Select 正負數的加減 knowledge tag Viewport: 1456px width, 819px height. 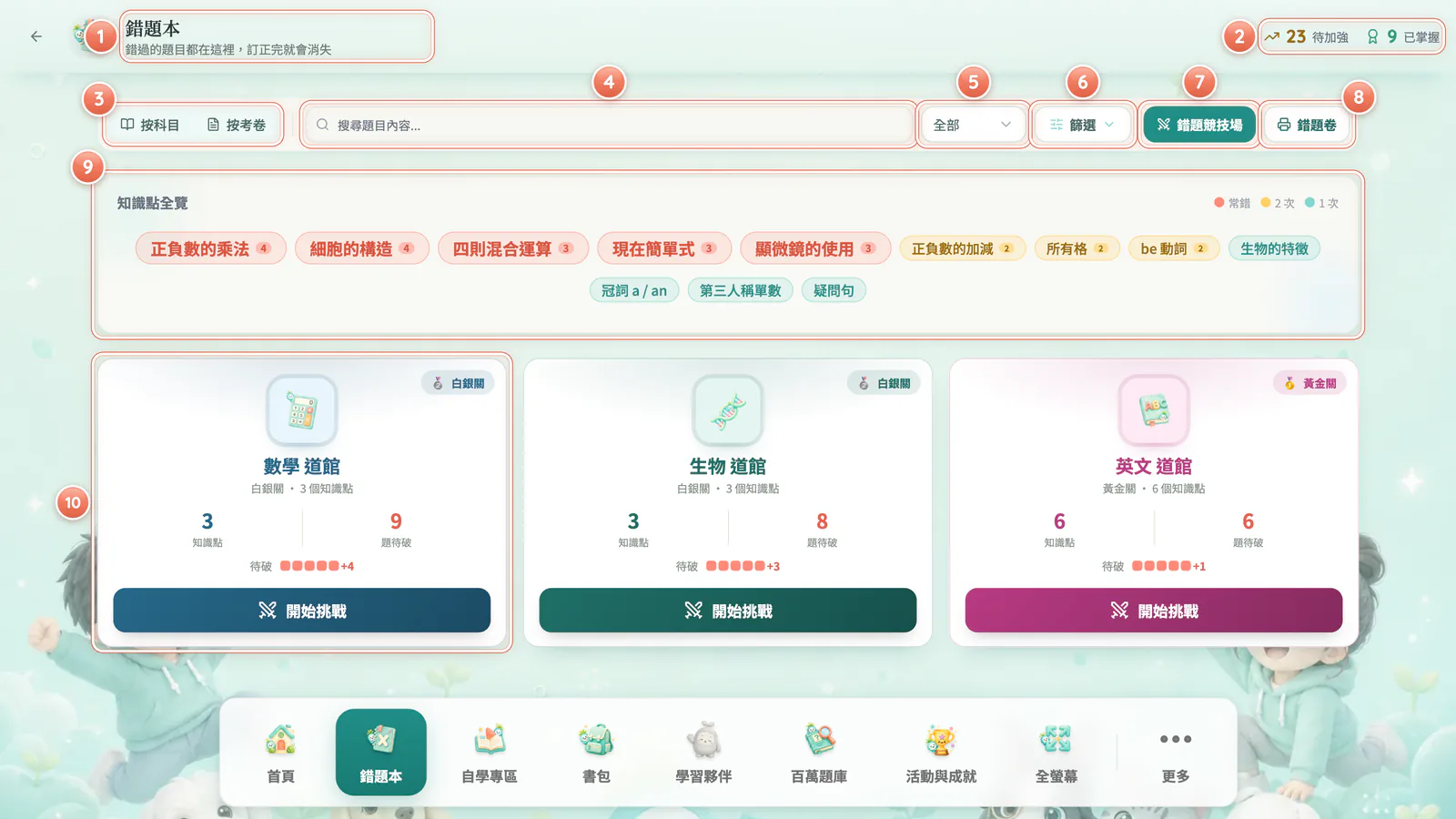pos(963,248)
